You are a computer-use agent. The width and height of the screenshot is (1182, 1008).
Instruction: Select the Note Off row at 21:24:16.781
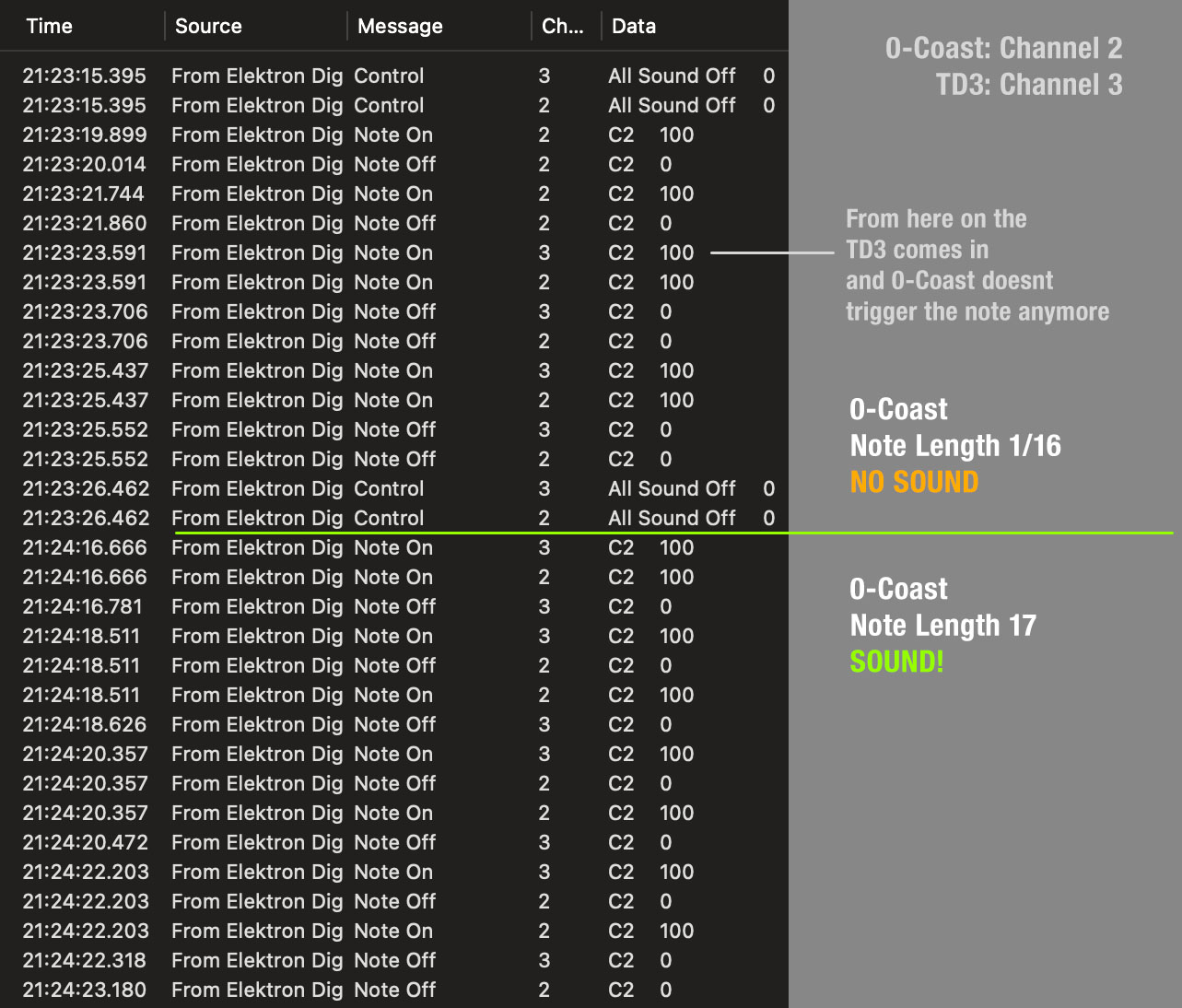coord(393,606)
